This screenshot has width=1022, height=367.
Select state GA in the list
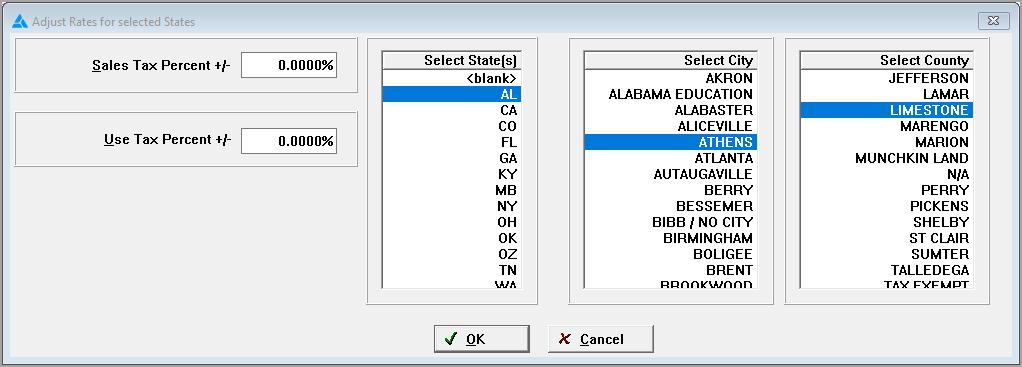[452, 158]
